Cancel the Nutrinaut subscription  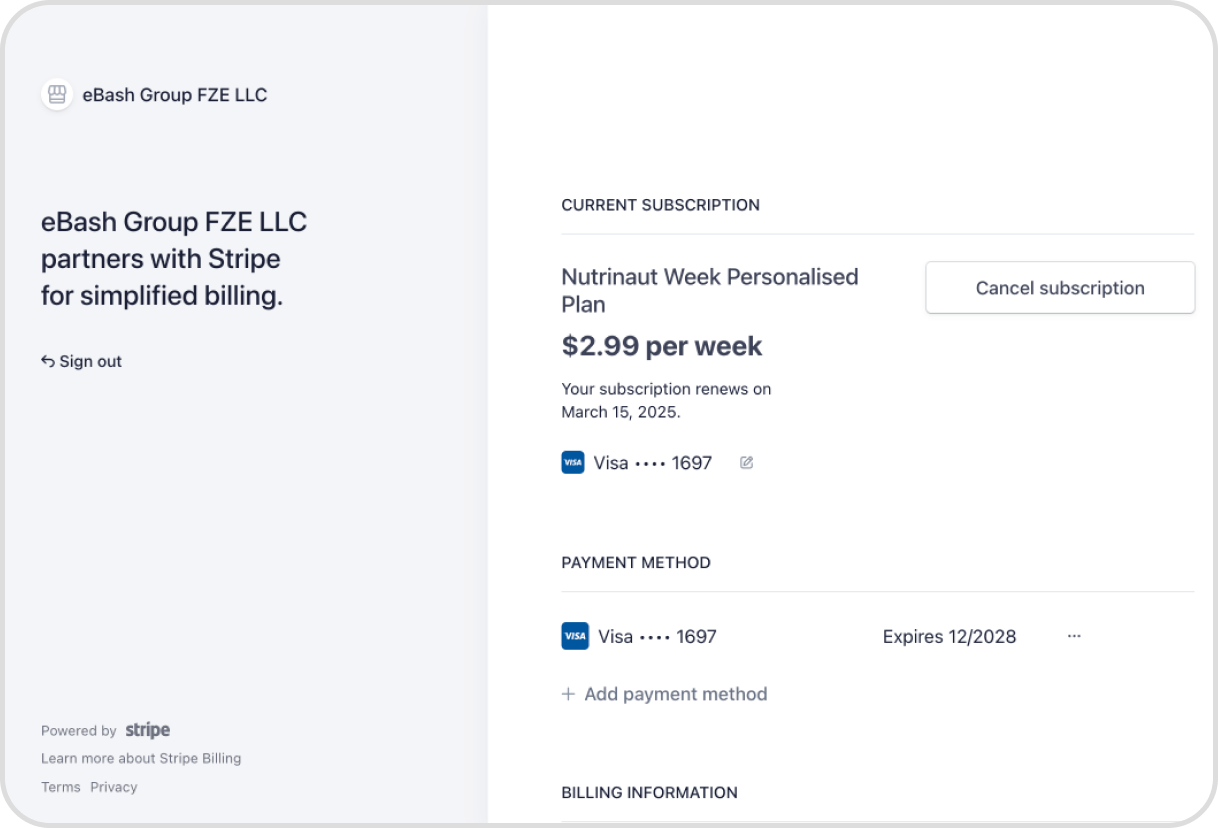coord(1060,288)
